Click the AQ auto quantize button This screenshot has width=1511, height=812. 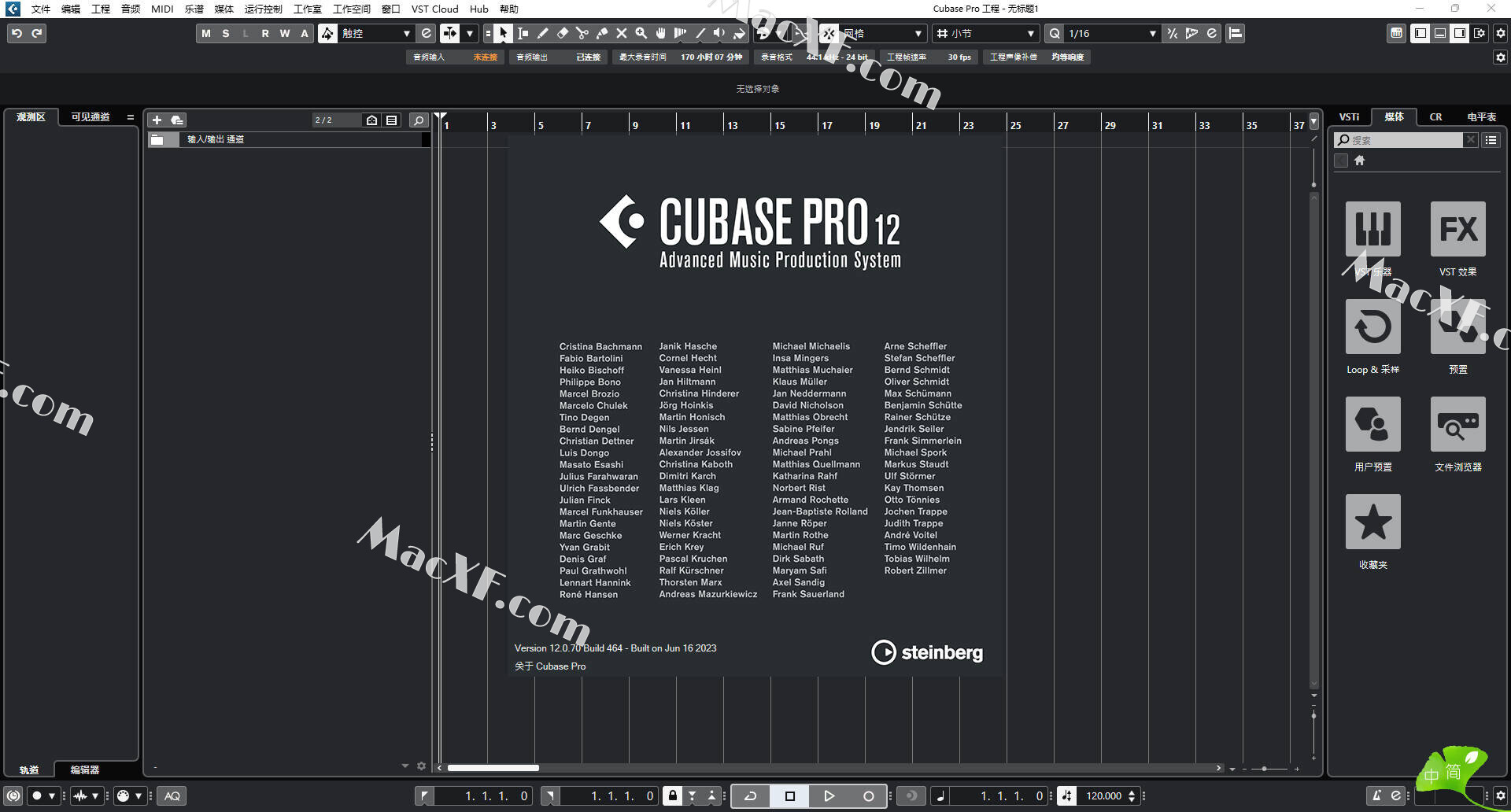(x=172, y=795)
